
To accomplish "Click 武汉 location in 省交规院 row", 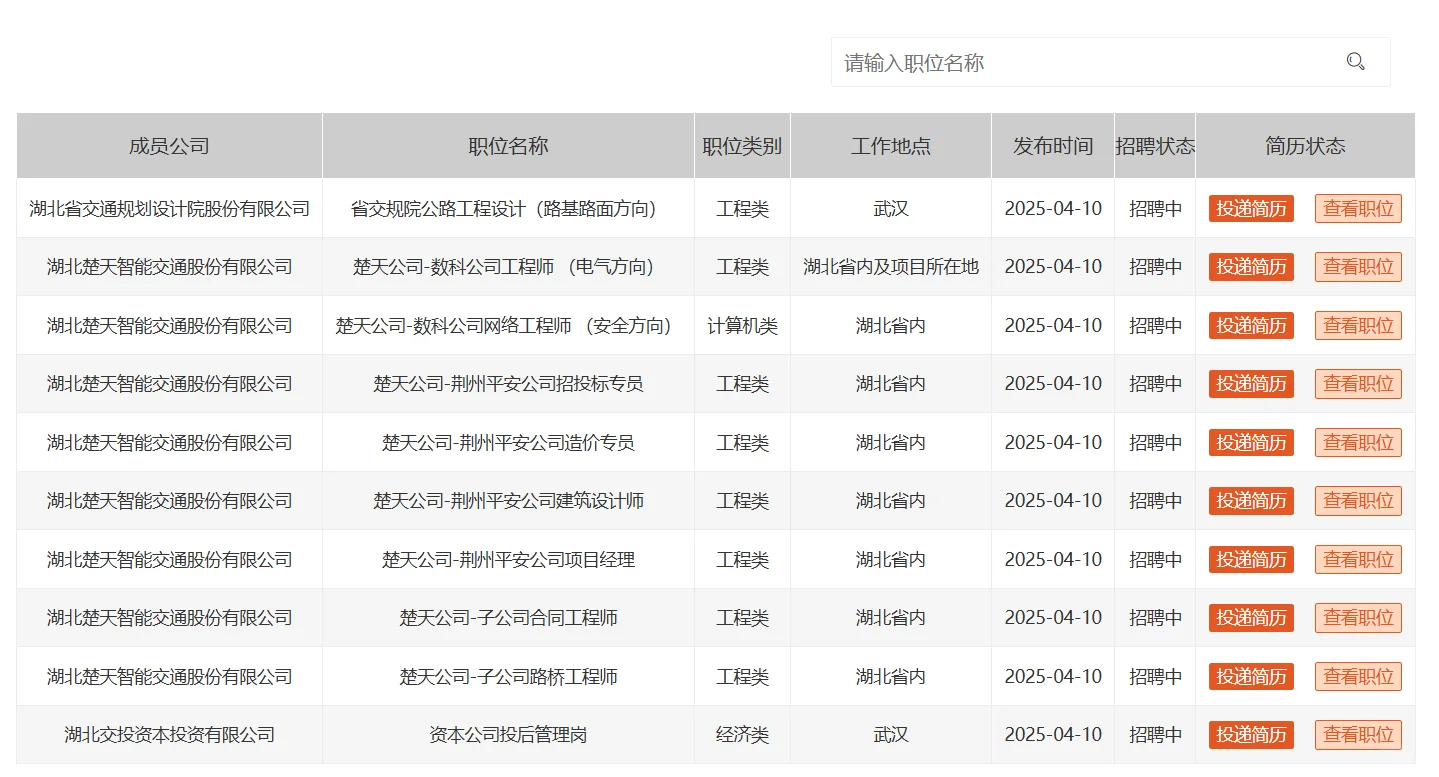I will coord(891,209).
